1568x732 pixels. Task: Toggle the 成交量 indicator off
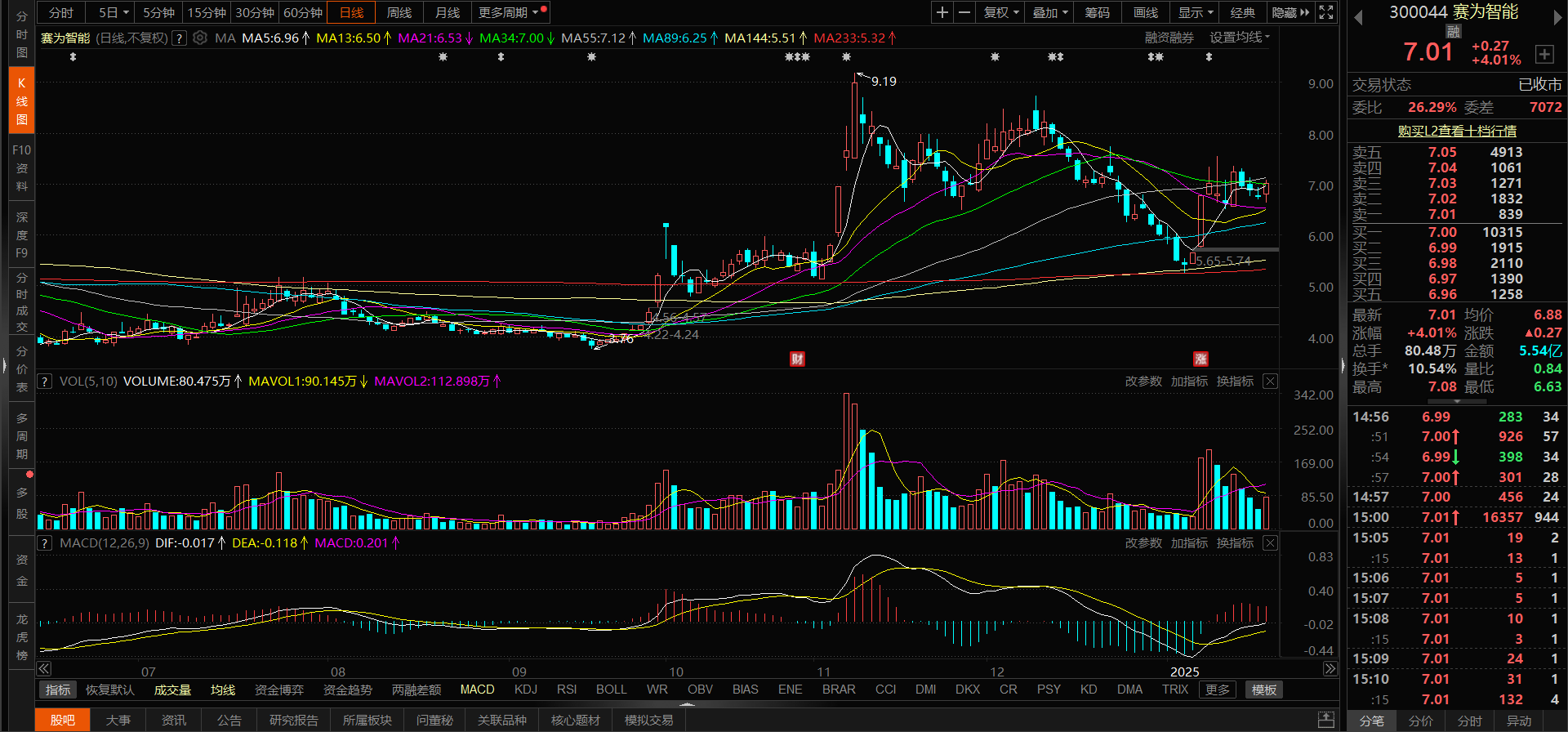[172, 690]
